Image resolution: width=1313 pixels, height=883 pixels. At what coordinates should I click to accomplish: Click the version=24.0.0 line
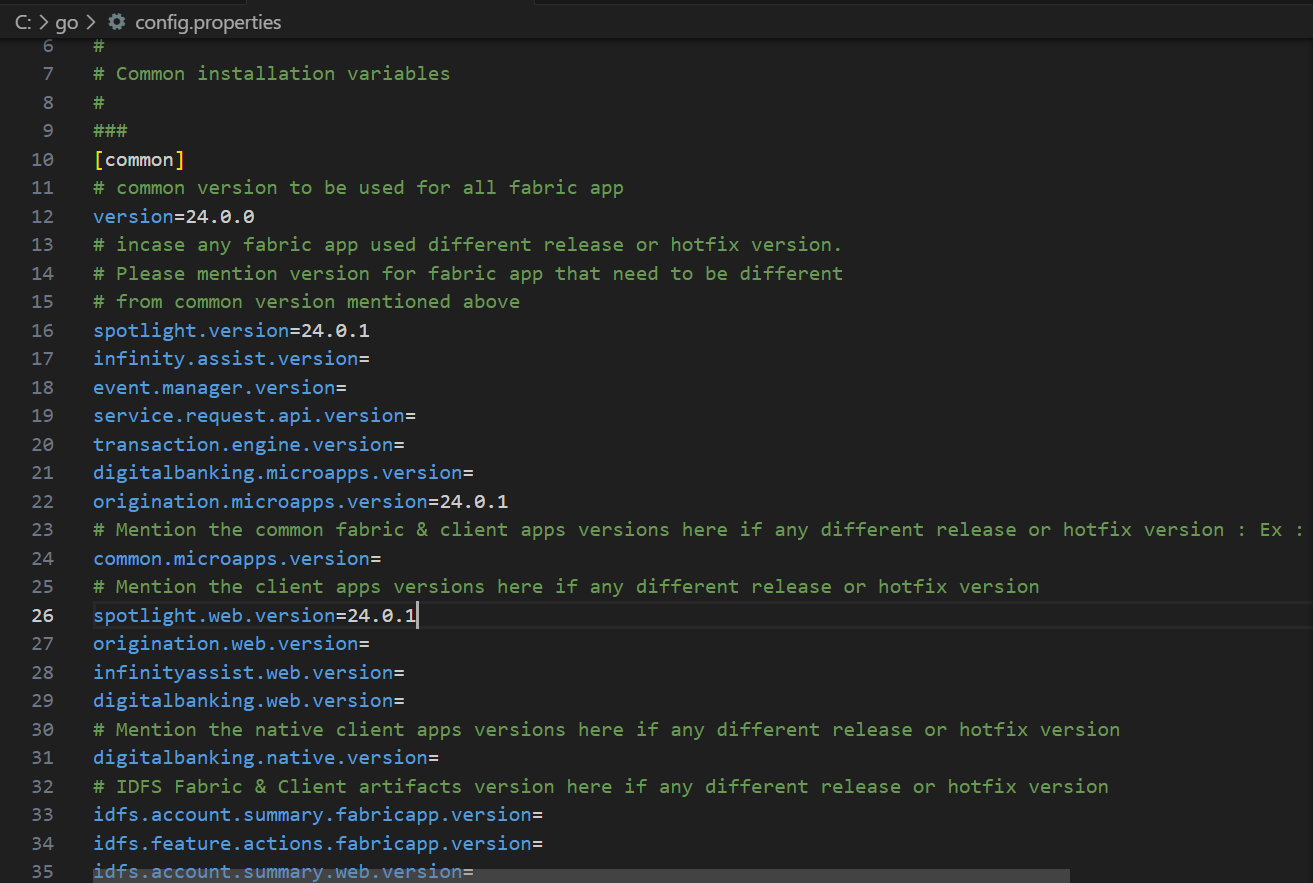pyautogui.click(x=174, y=216)
